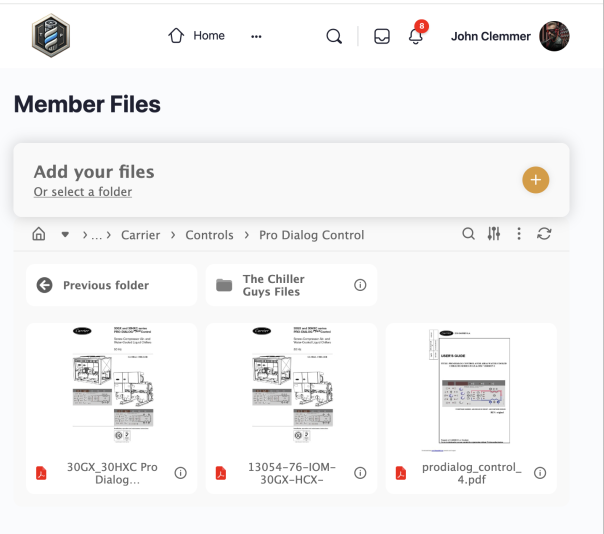Image resolution: width=604 pixels, height=534 pixels.
Task: Open prodialog_control_4.pdf thumbnail preview
Action: pyautogui.click(x=470, y=389)
